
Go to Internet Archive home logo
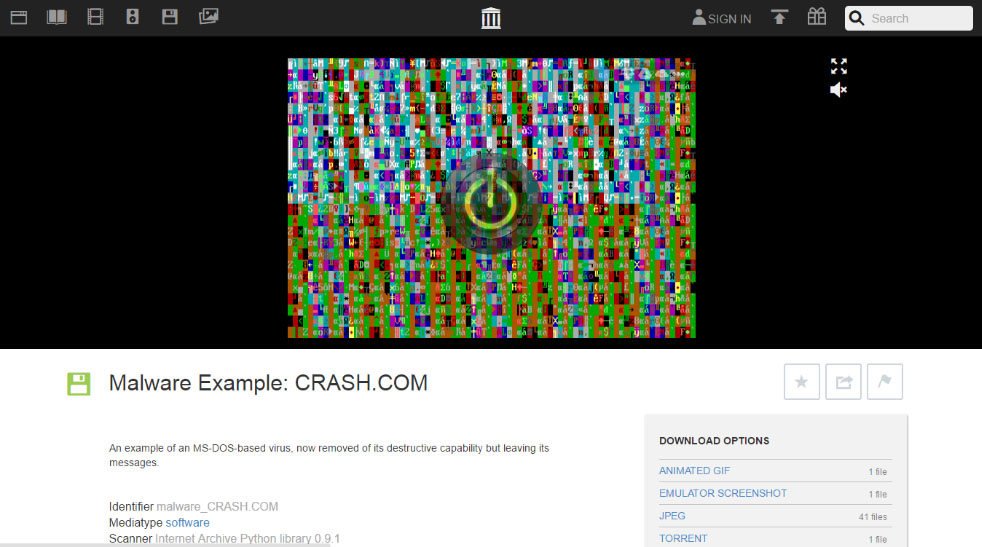click(x=491, y=18)
